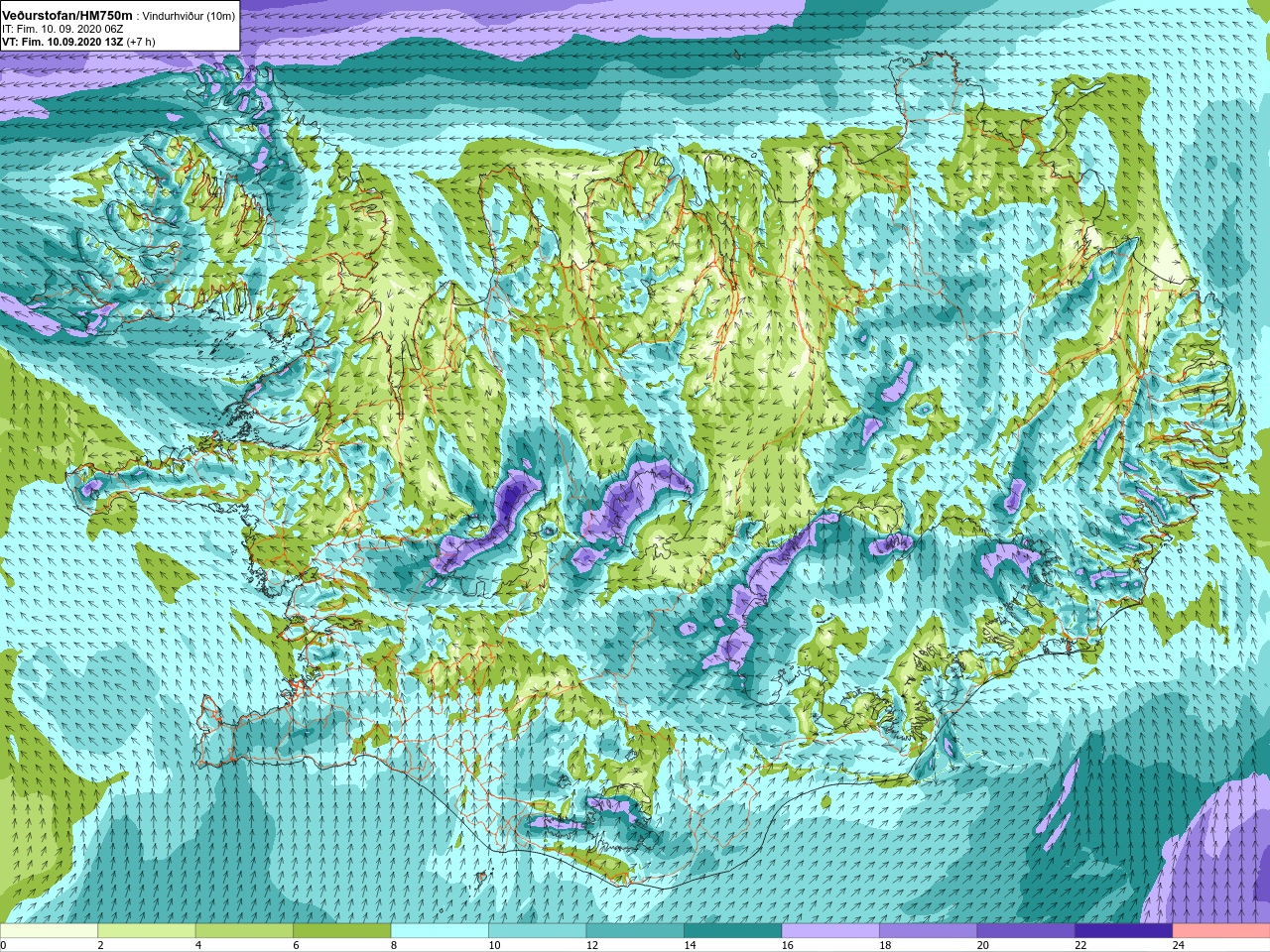Click the pink above-24 legend swatch
This screenshot has width=1270, height=952.
(x=1221, y=931)
